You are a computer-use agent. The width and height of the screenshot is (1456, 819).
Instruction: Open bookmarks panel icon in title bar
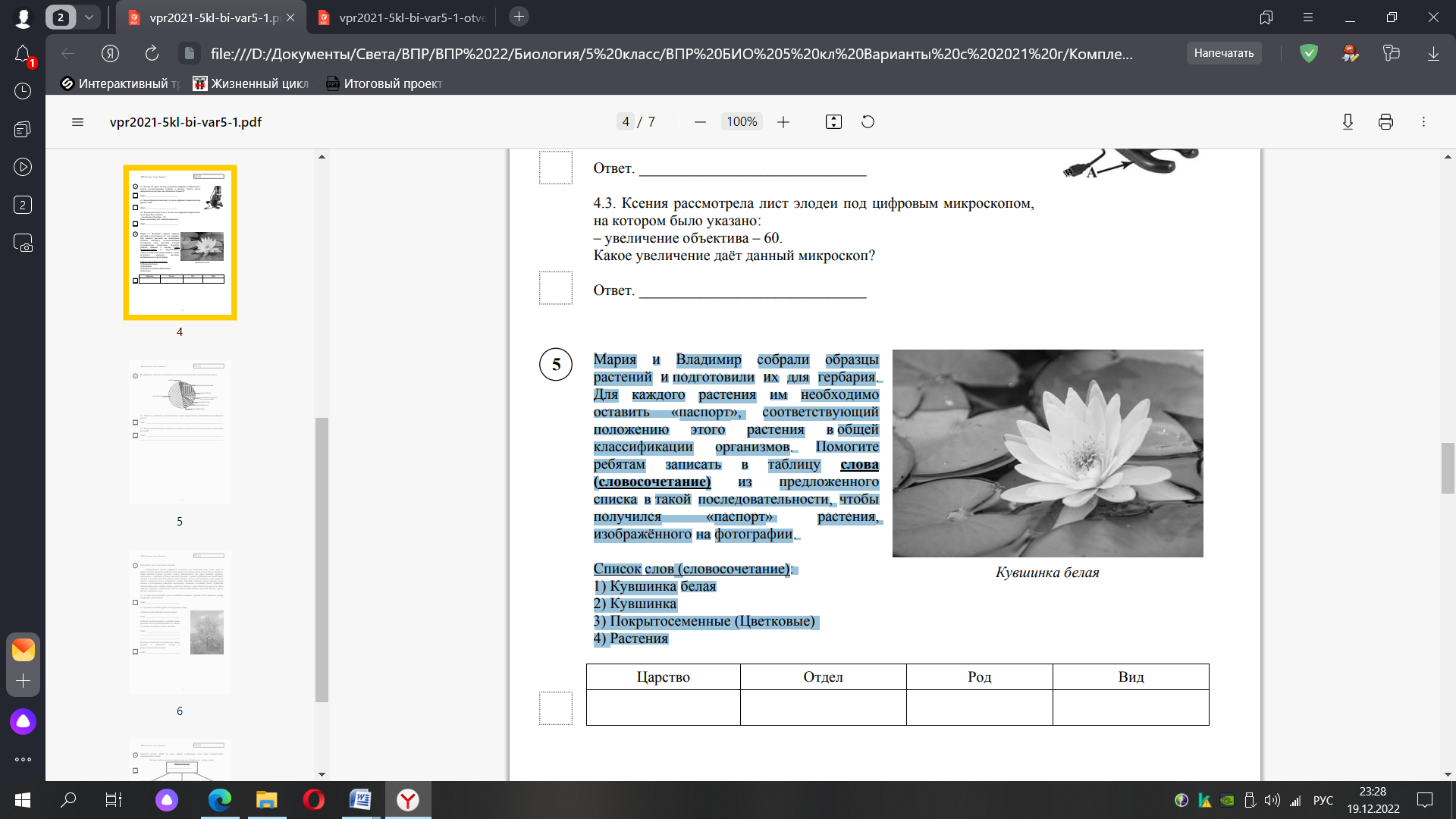pyautogui.click(x=1266, y=17)
